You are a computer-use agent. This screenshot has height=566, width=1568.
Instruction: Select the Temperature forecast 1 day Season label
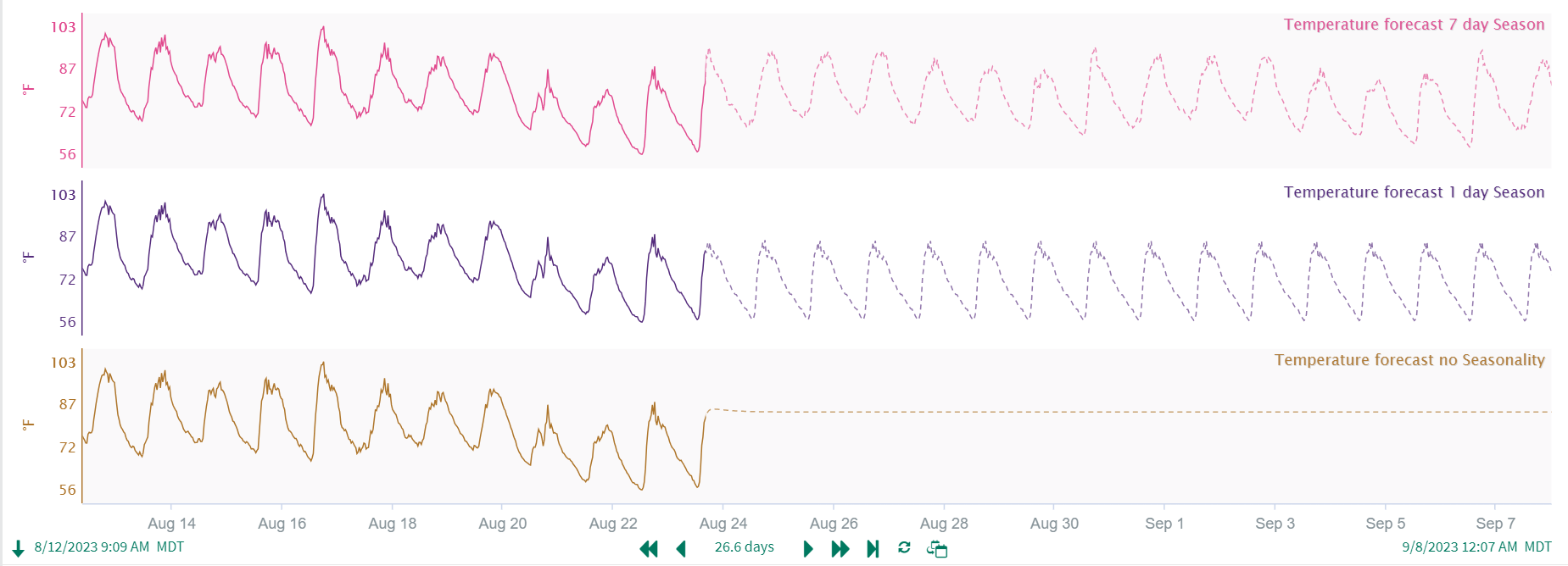click(x=1414, y=192)
